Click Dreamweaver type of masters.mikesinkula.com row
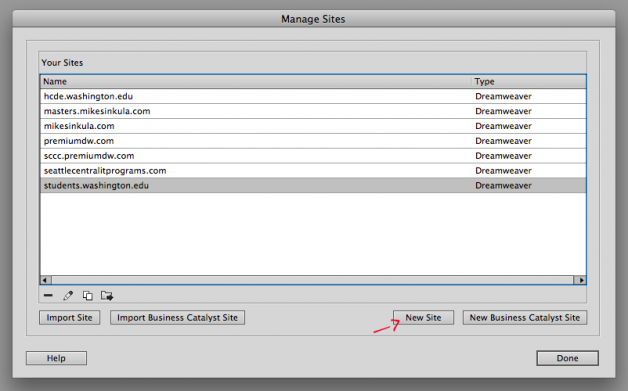Image resolution: width=628 pixels, height=391 pixels. pos(503,111)
